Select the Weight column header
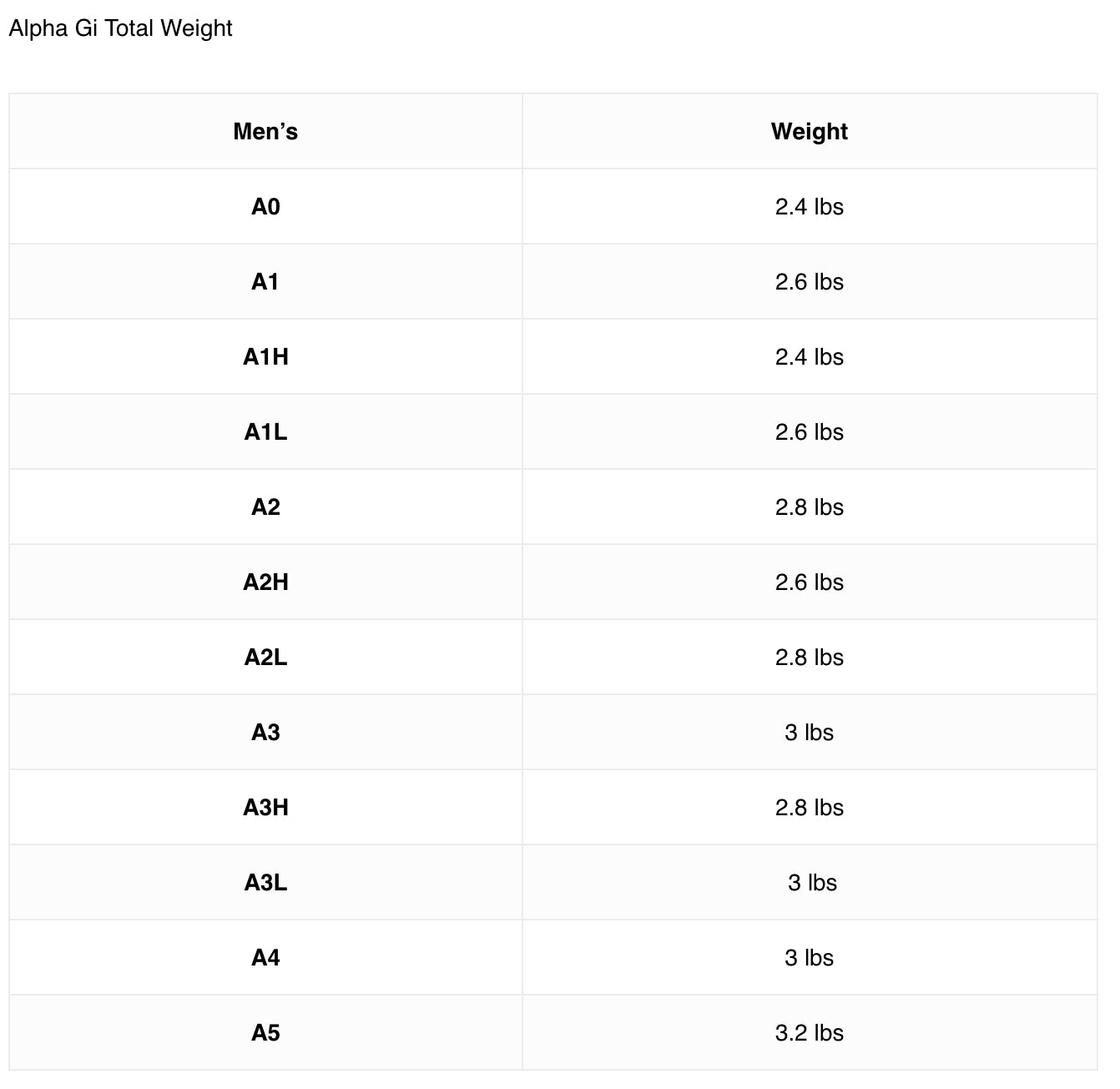Image resolution: width=1120 pixels, height=1089 pixels. [810, 131]
